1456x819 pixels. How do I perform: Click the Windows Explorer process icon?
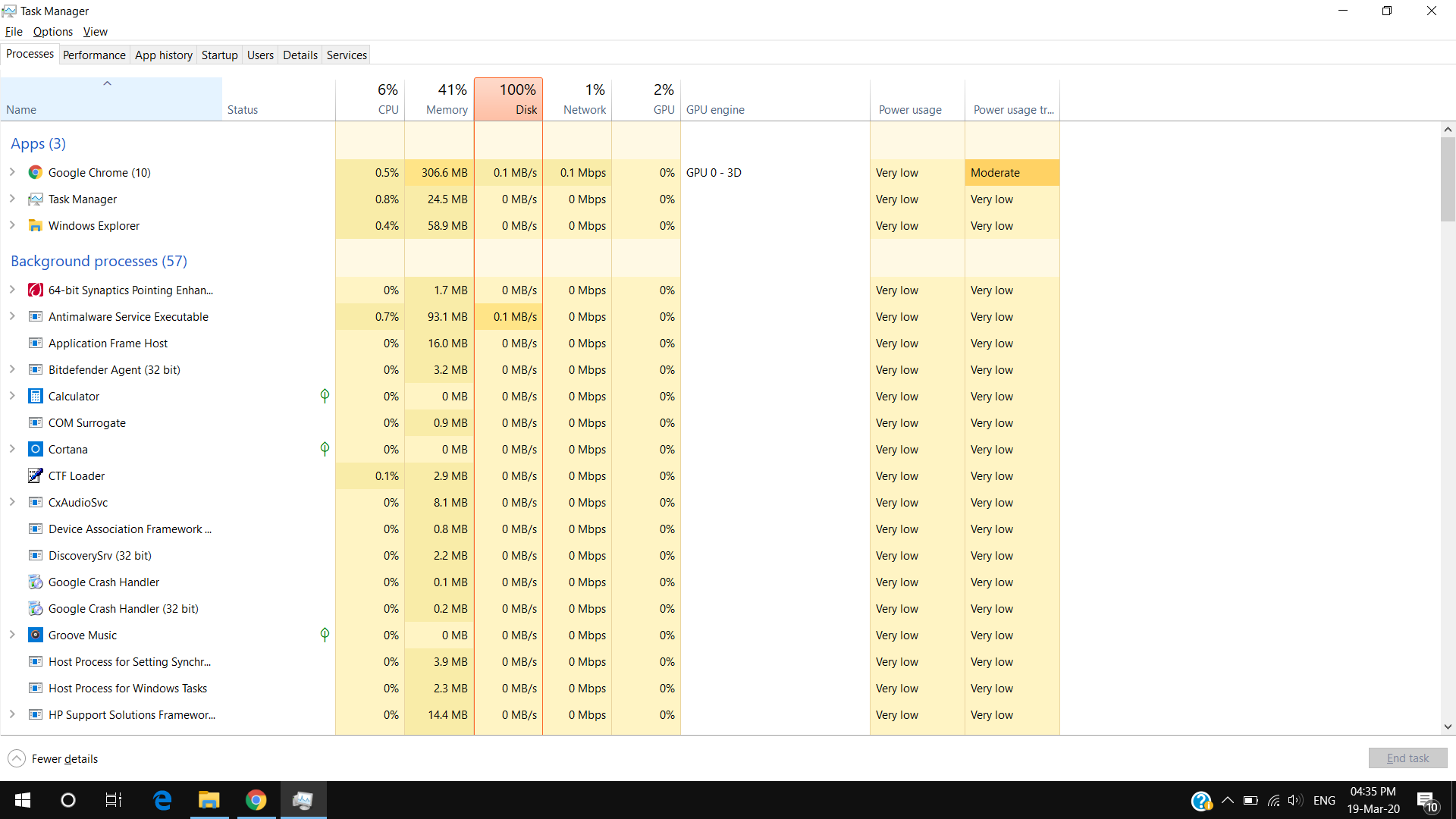(35, 225)
